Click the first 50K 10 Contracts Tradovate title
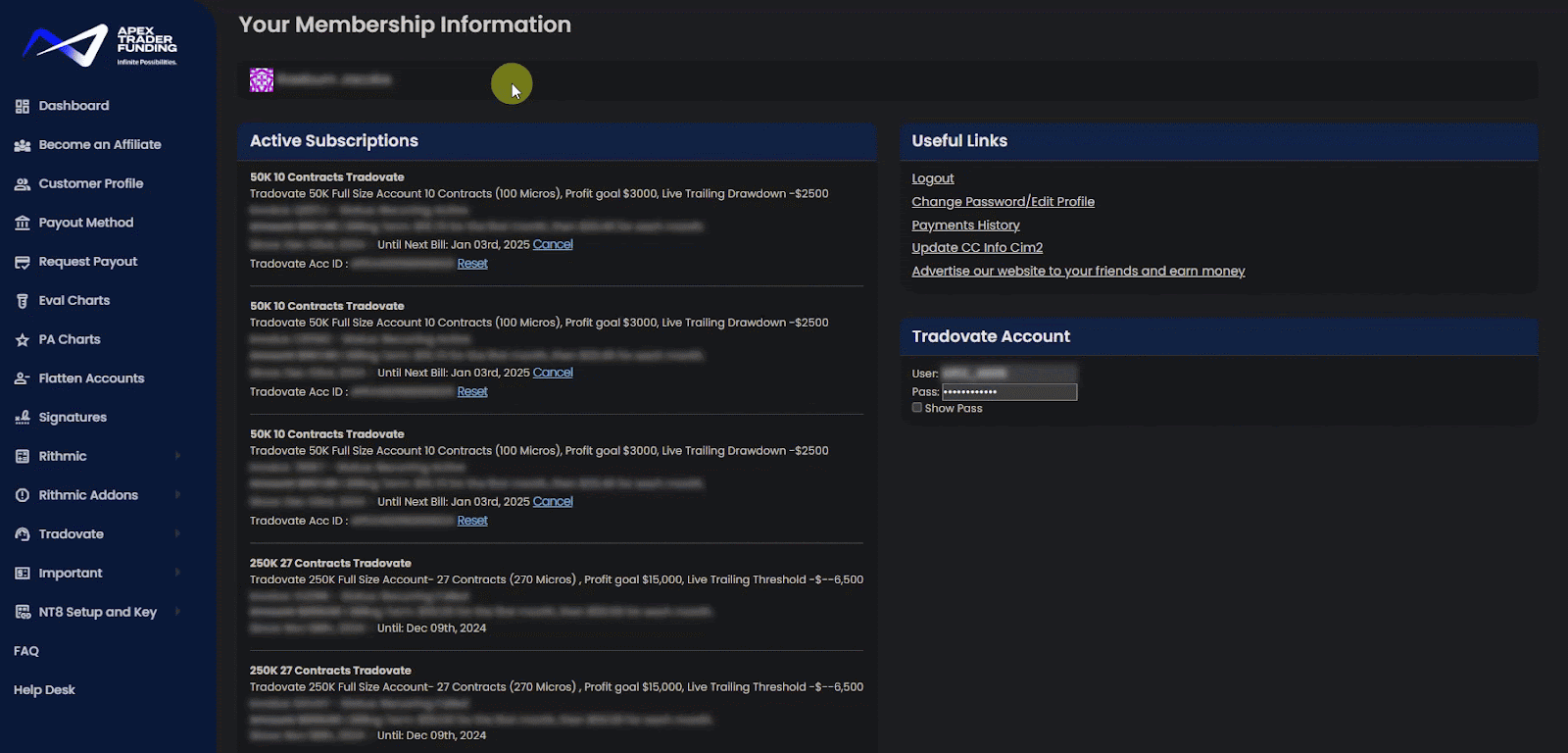Screen dimensions: 1568x753 (x=327, y=177)
